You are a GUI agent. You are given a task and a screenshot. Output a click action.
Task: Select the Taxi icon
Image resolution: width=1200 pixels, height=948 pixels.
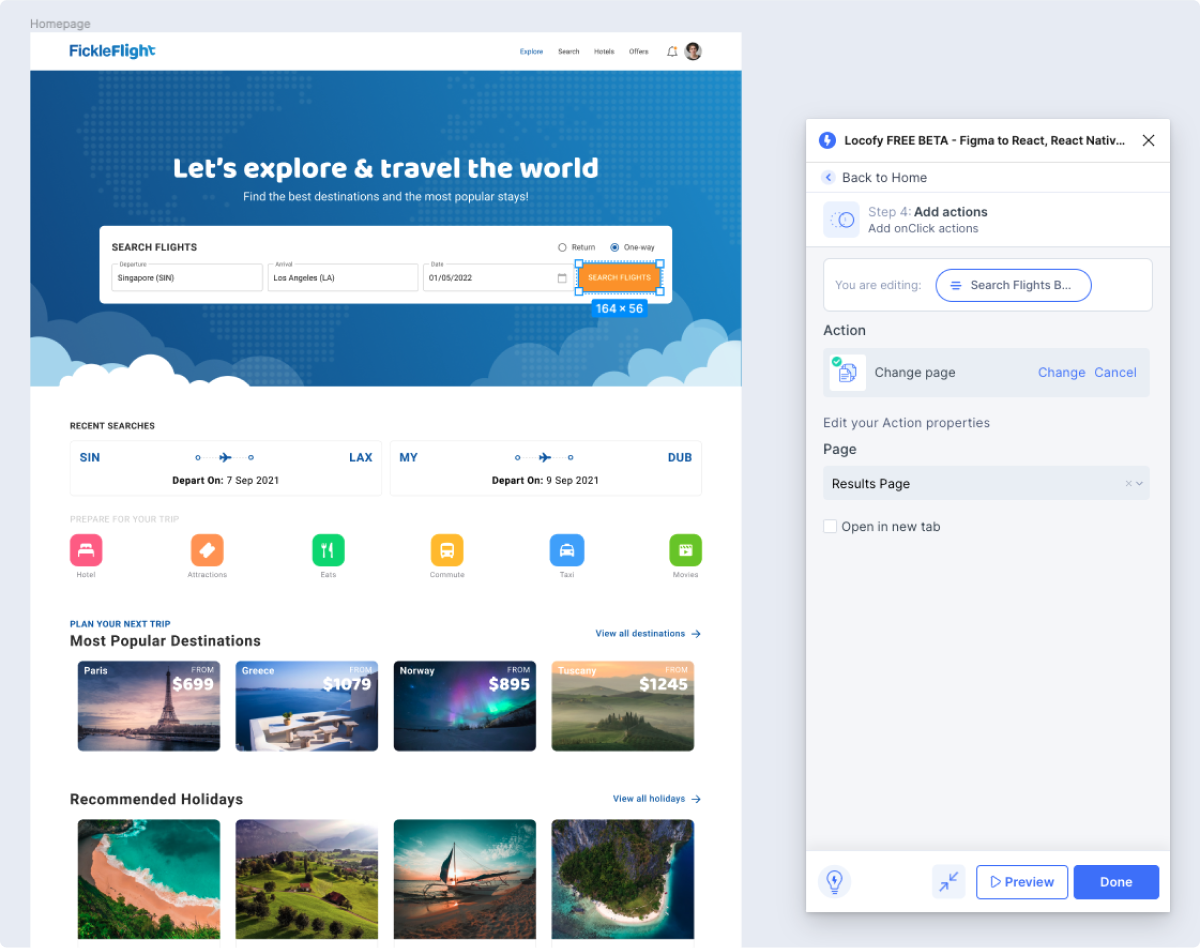click(567, 549)
